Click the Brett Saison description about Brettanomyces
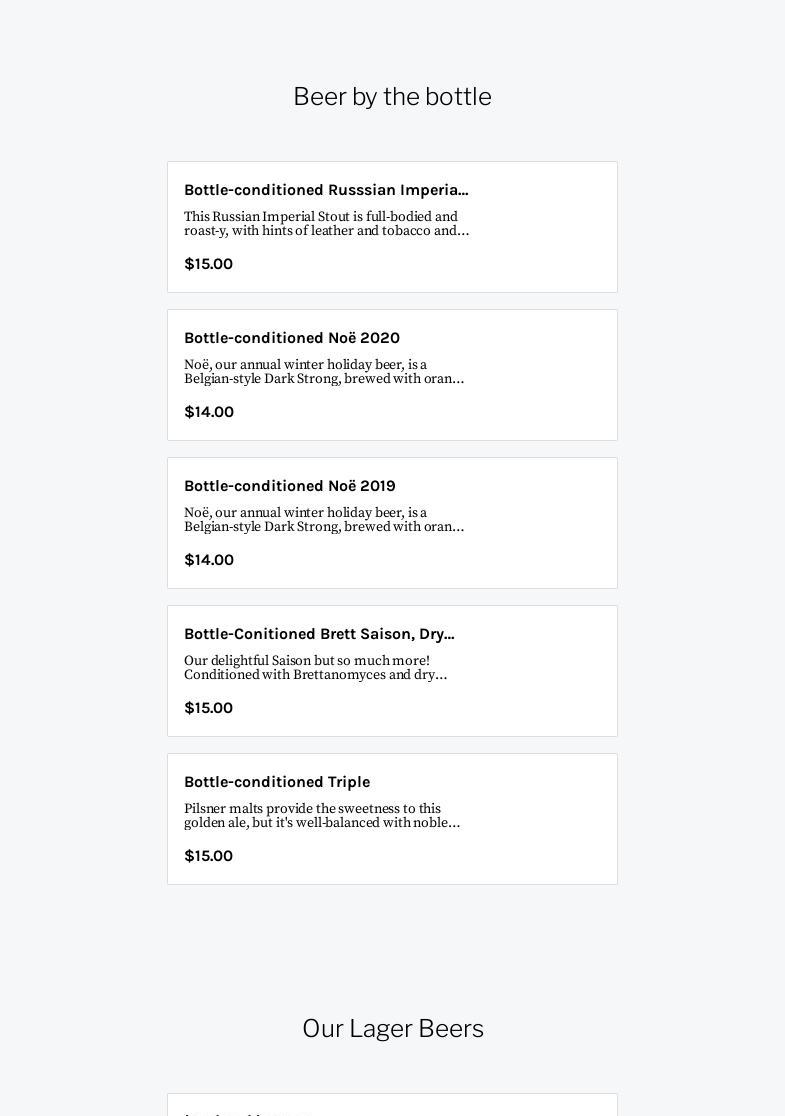Screen dimensions: 785x1116 point(316,667)
